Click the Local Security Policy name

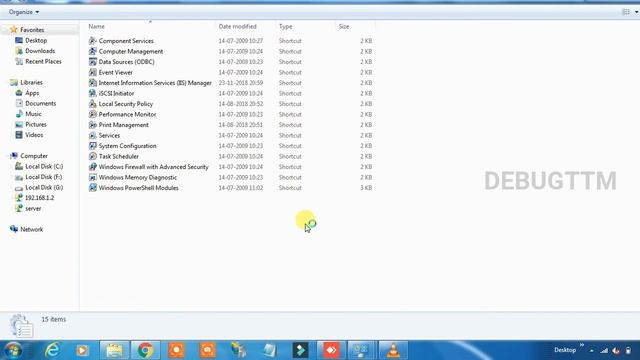pyautogui.click(x=126, y=104)
